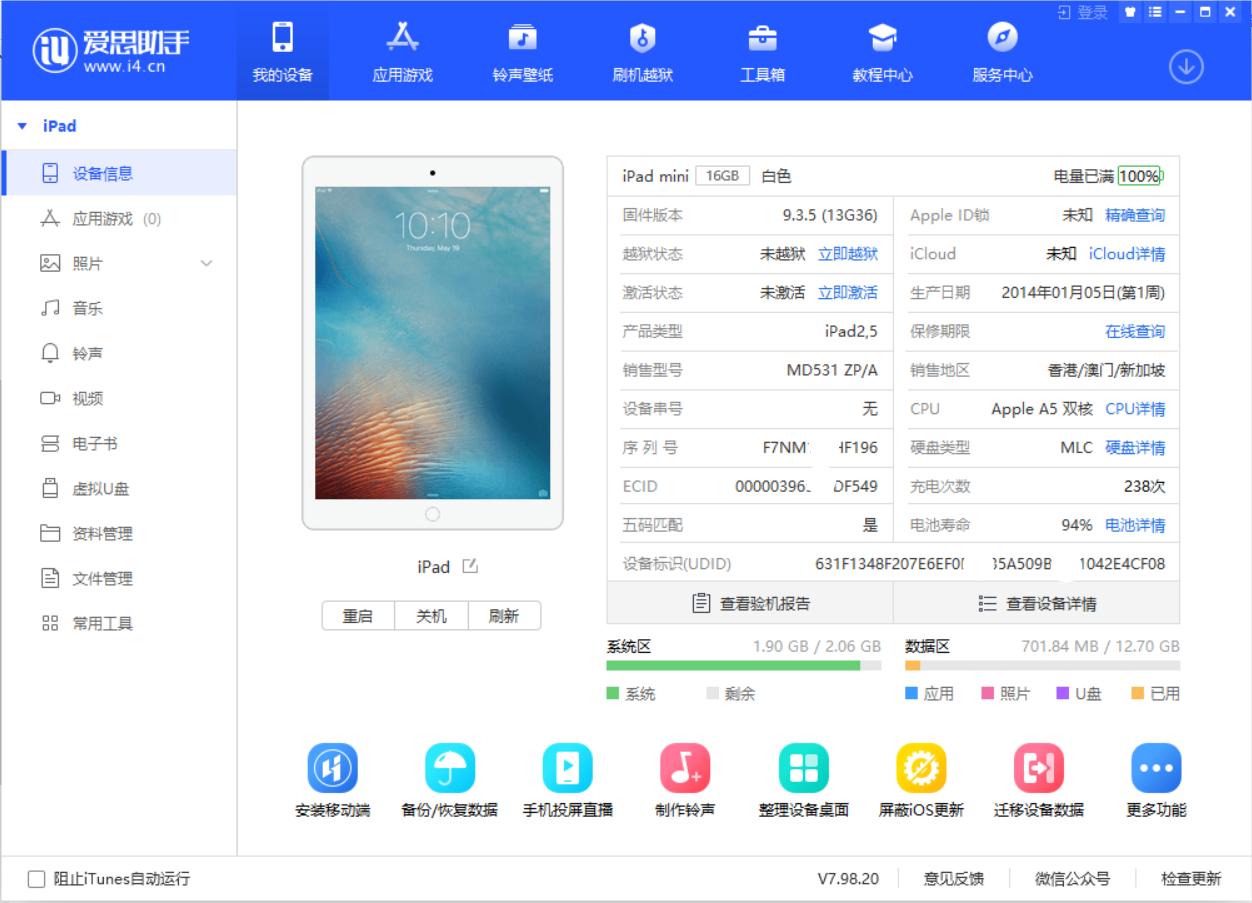Image resolution: width=1252 pixels, height=903 pixels.
Task: Collapse the iPad tree in the sidebar
Action: tap(23, 126)
